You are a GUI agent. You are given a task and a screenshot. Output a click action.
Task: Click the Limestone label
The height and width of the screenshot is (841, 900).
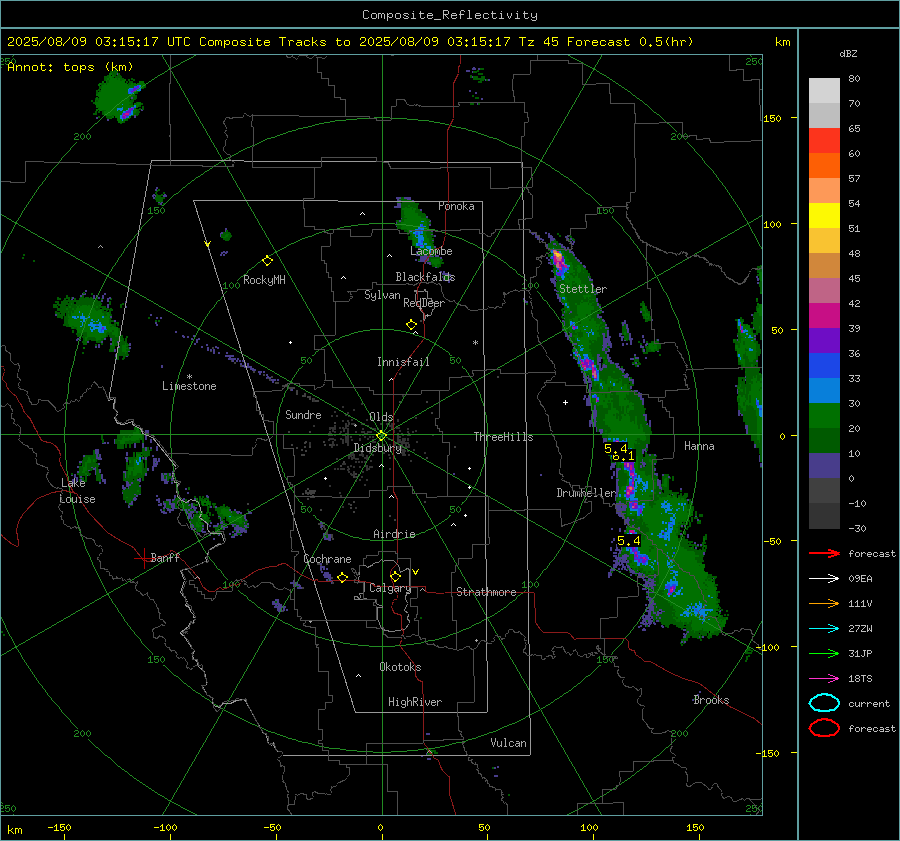click(189, 386)
